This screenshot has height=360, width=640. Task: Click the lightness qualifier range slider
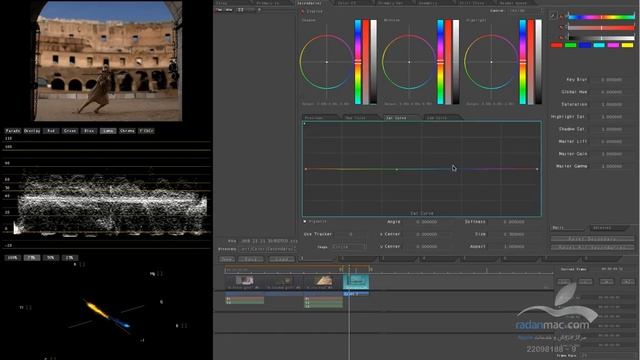tap(601, 38)
